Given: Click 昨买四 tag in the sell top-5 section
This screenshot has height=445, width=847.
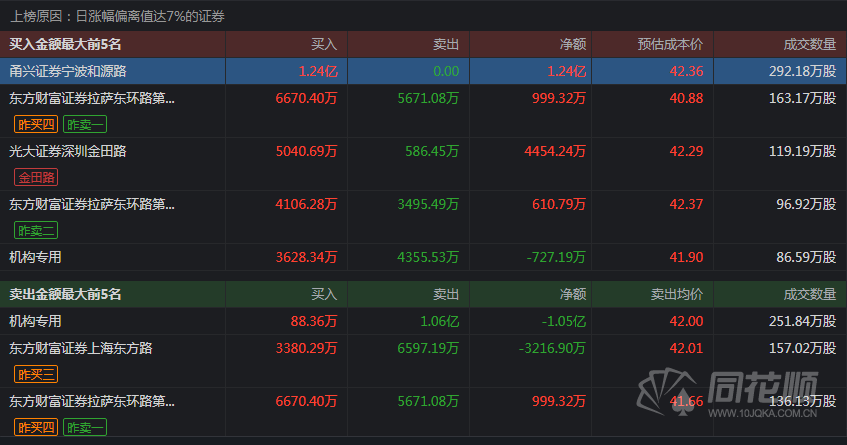Looking at the screenshot, I should tap(36, 427).
